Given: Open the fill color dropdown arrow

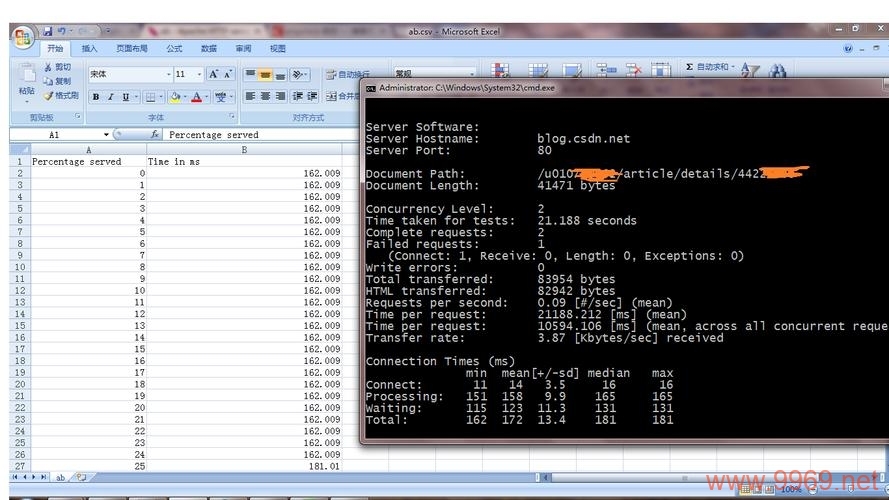Looking at the screenshot, I should (185, 97).
